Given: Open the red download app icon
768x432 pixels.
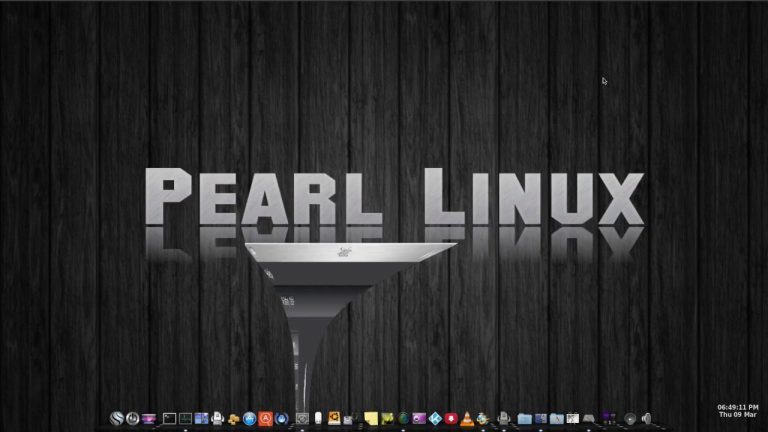Looking at the screenshot, I should pos(451,418).
